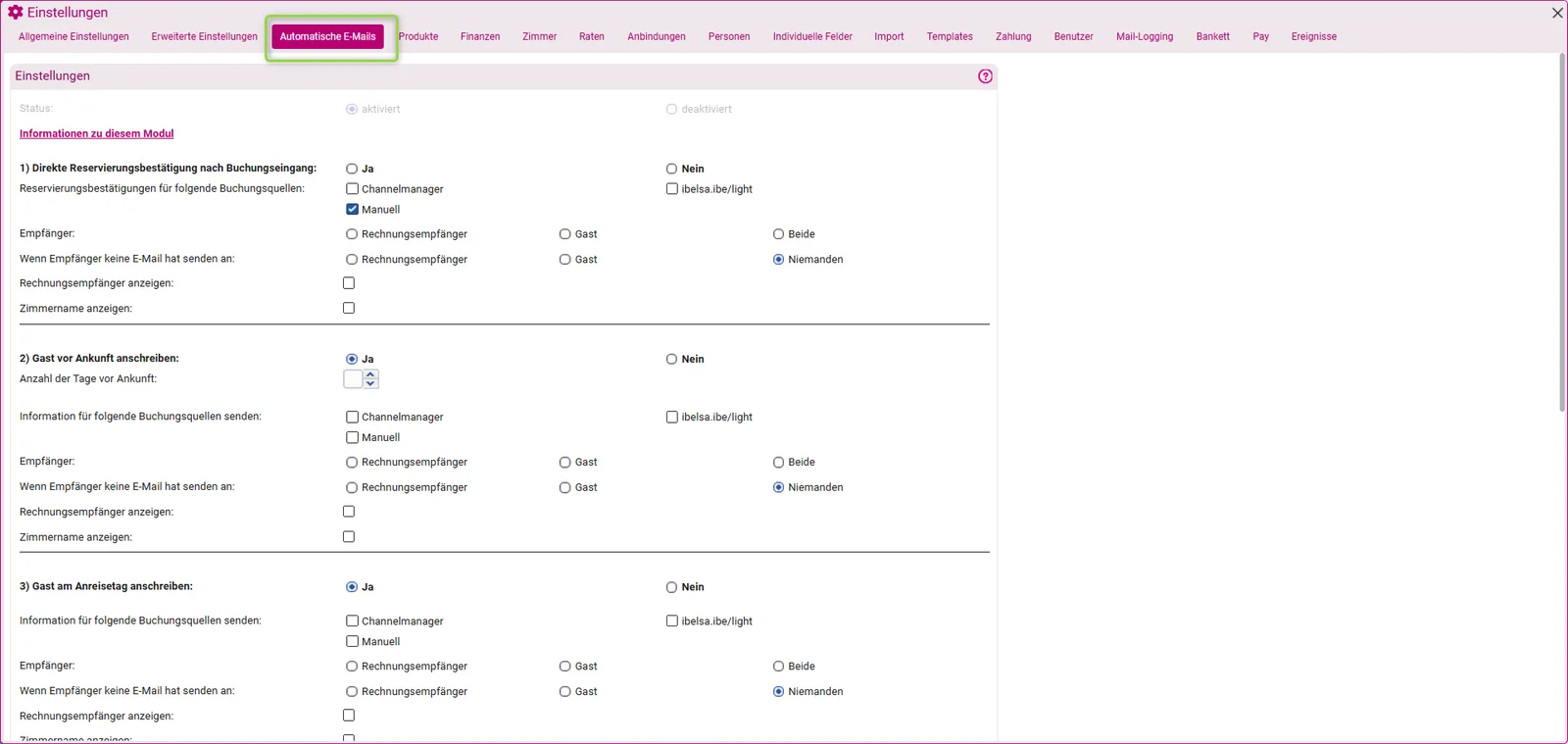Viewport: 1568px width, 744px height.
Task: Choose Gast as Empfänger in section 3
Action: coord(565,667)
